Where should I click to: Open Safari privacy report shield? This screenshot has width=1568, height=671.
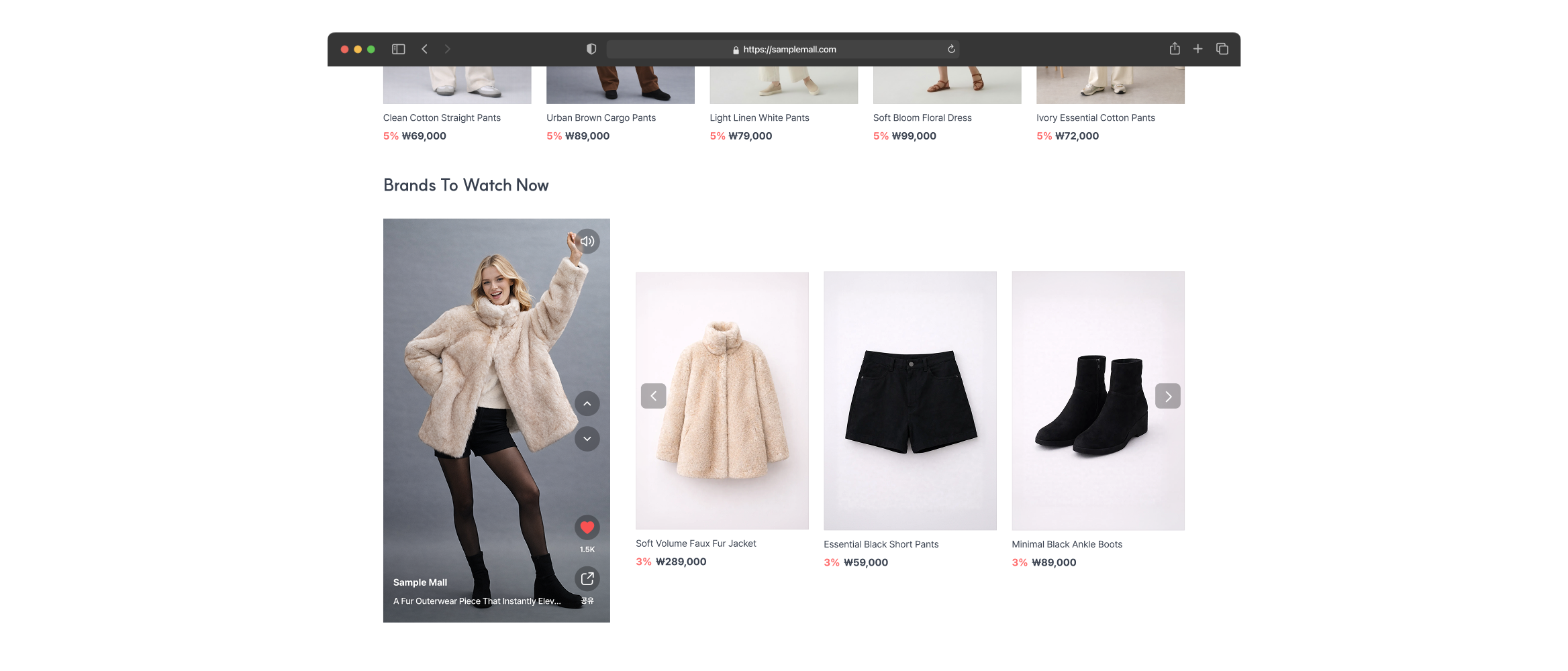coord(591,49)
